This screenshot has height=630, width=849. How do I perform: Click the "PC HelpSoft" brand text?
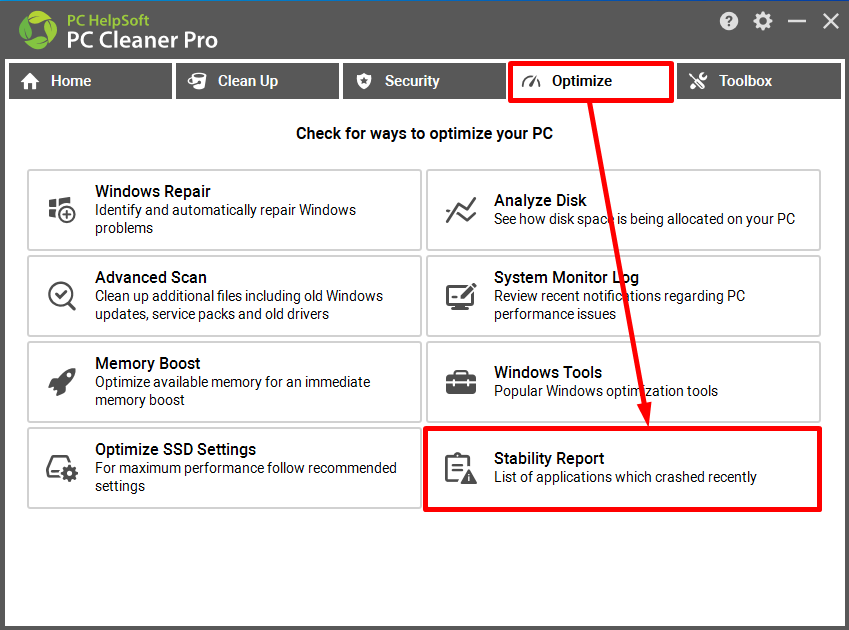[108, 21]
